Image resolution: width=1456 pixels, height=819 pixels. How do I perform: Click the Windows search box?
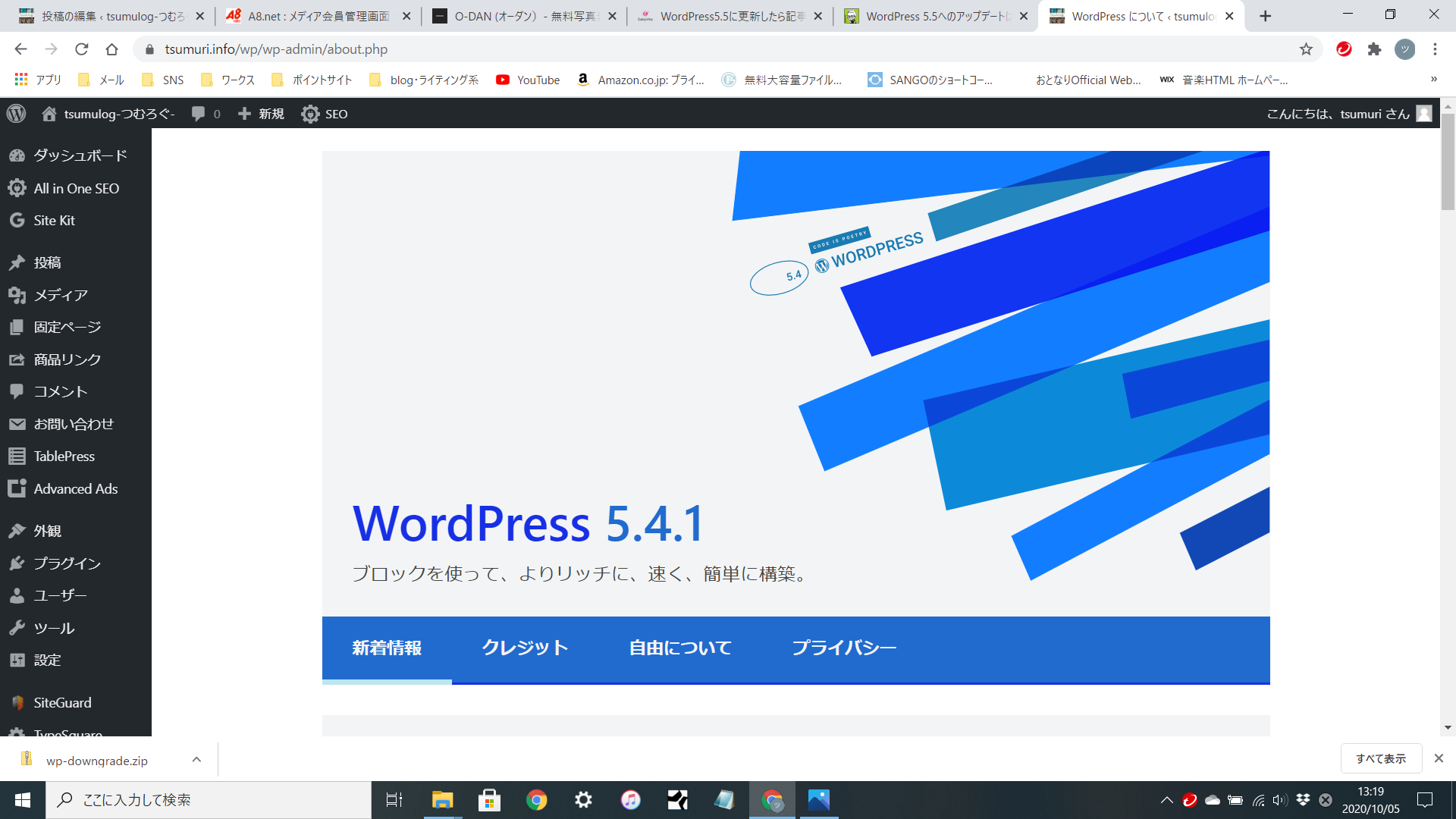coord(209,800)
